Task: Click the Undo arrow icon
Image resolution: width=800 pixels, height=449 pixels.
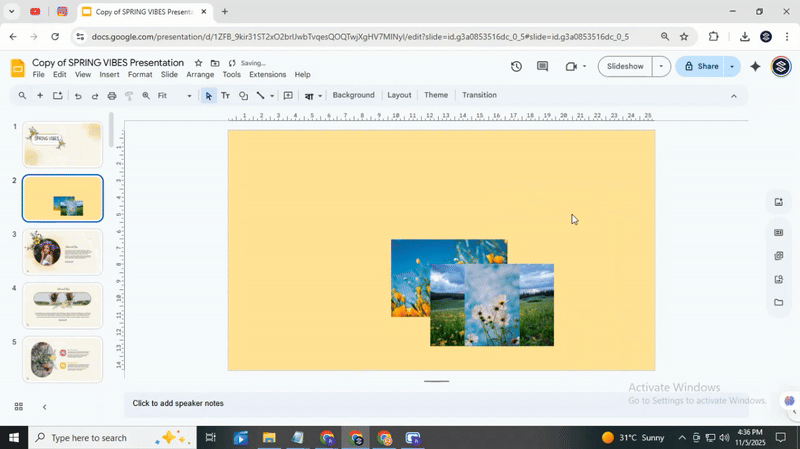Action: 77,96
